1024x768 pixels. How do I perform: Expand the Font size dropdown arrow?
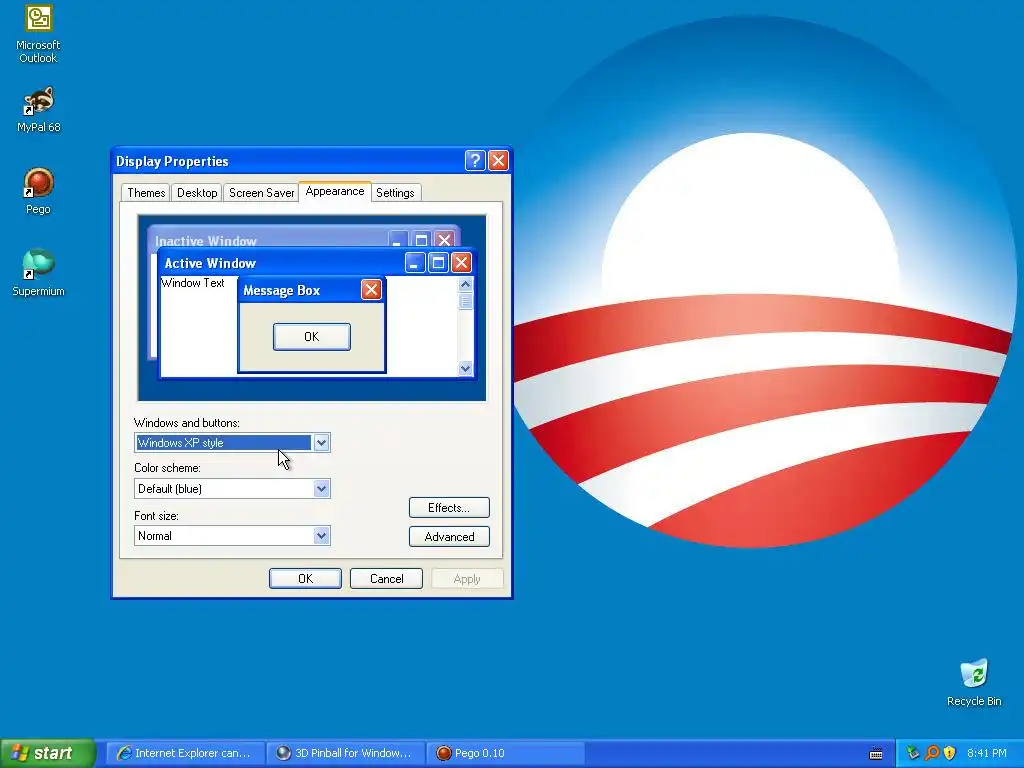321,536
